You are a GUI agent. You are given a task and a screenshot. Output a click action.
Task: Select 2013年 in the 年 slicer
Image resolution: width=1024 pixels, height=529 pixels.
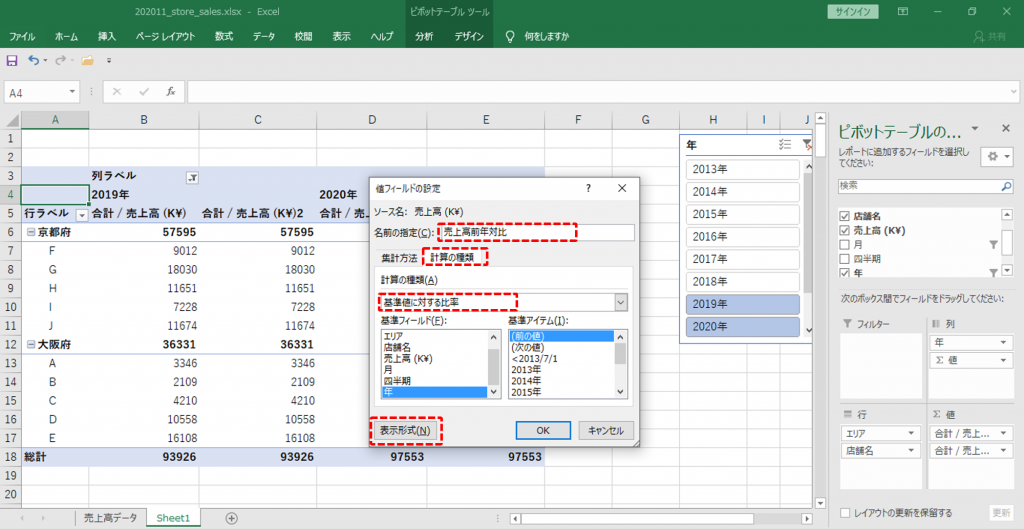[743, 169]
